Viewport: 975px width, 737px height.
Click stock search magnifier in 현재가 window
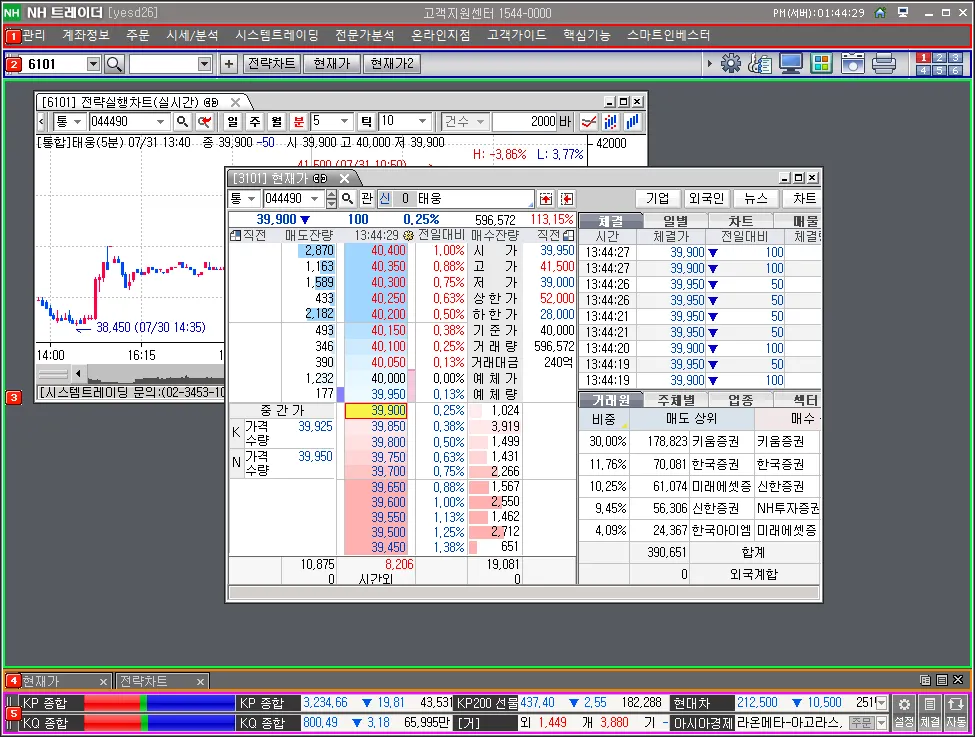coord(348,198)
